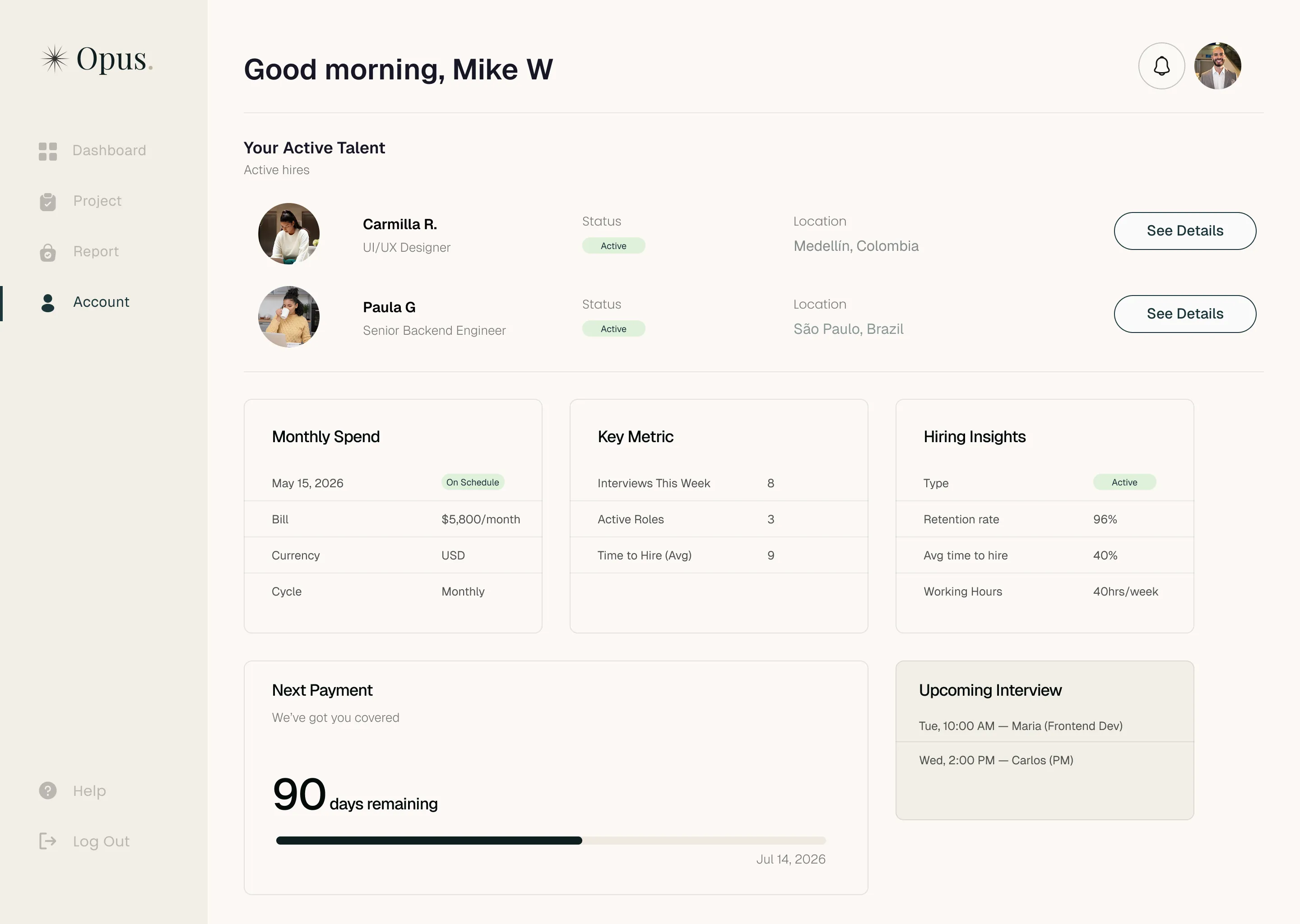Open the Tue 10:00 AM Maria interview
The height and width of the screenshot is (924, 1300).
(1021, 726)
